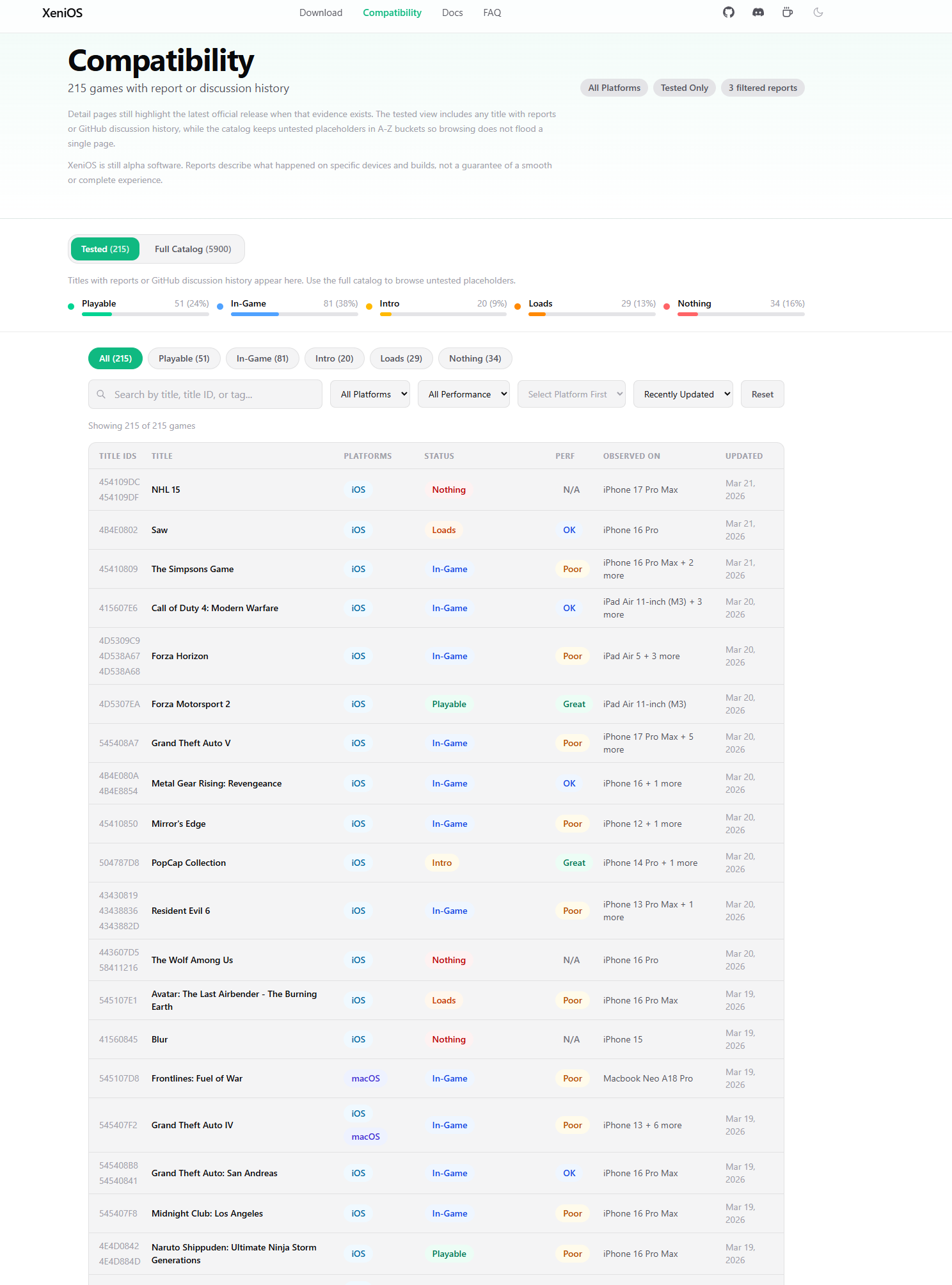Open the GitHub icon link
The image size is (952, 1285).
pos(729,12)
